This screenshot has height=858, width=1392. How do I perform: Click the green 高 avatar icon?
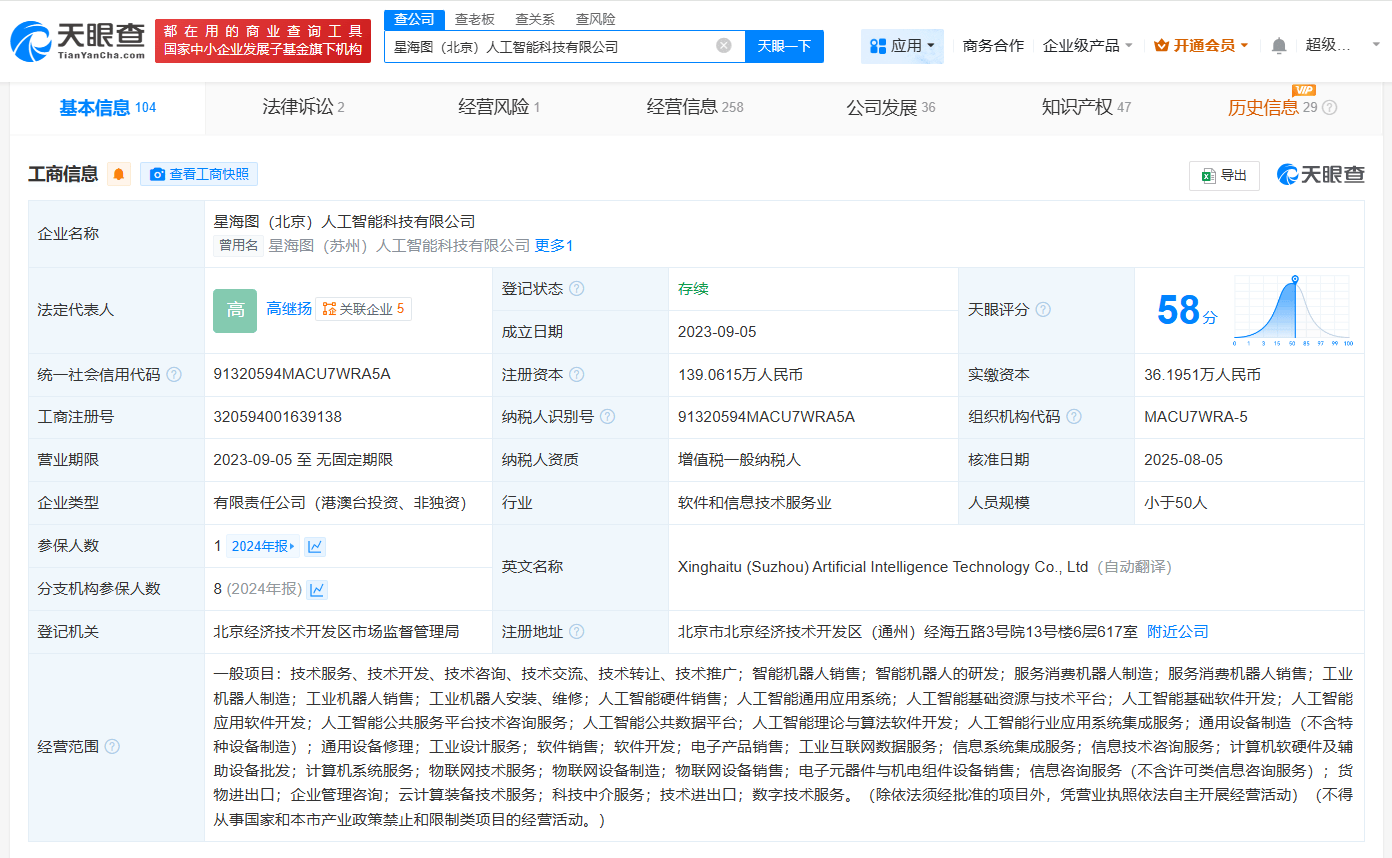tap(235, 310)
